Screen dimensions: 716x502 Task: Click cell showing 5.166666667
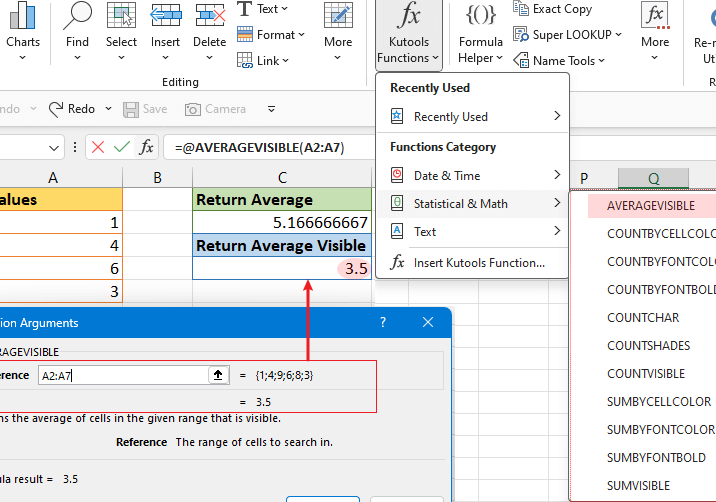[x=282, y=222]
